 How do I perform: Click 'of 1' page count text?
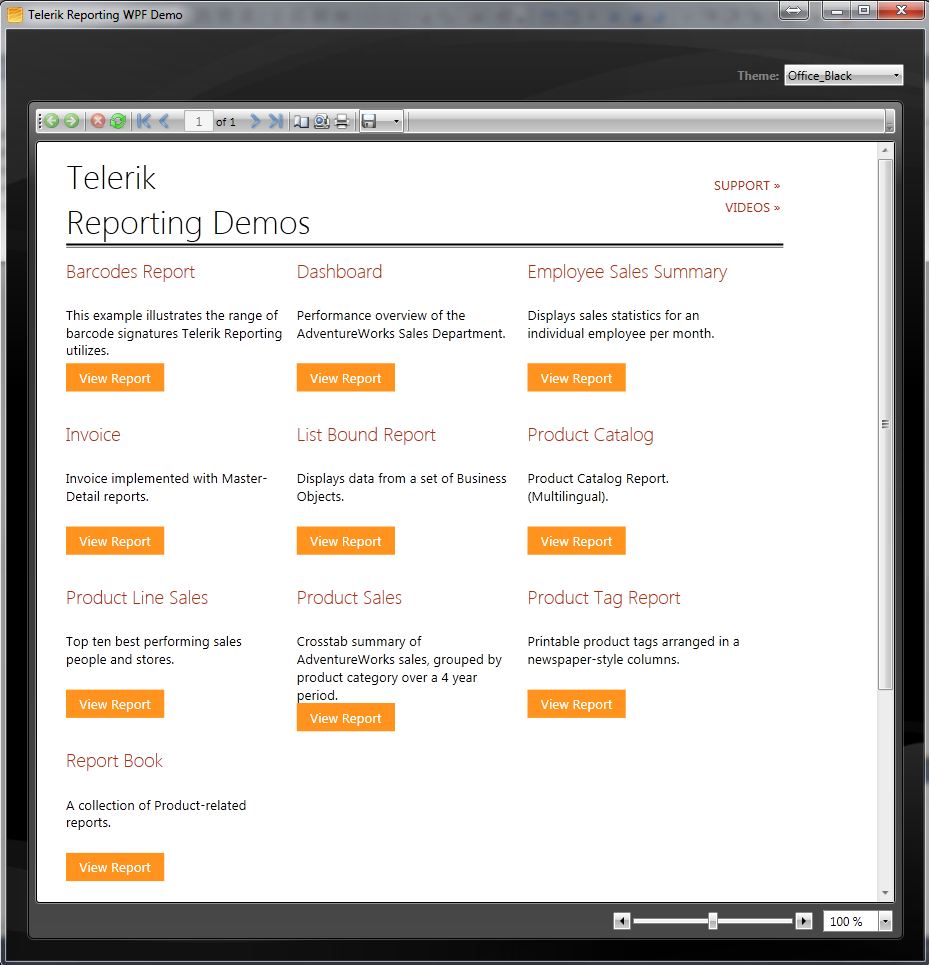pyautogui.click(x=226, y=122)
